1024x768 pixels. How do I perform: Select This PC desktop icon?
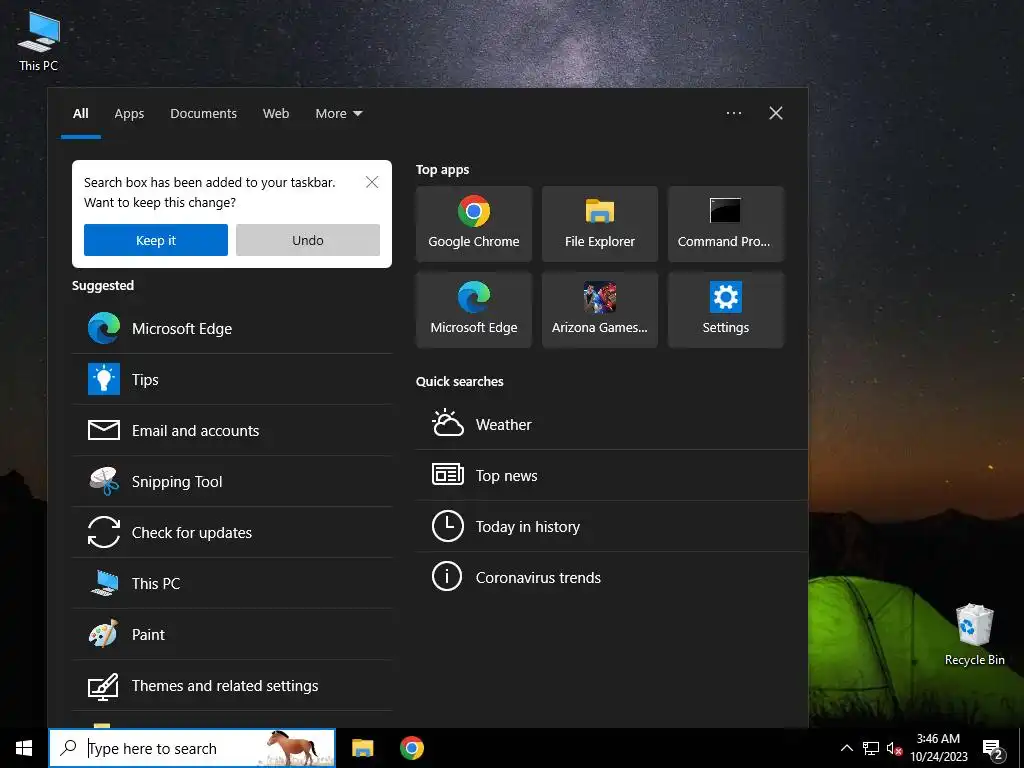[38, 42]
